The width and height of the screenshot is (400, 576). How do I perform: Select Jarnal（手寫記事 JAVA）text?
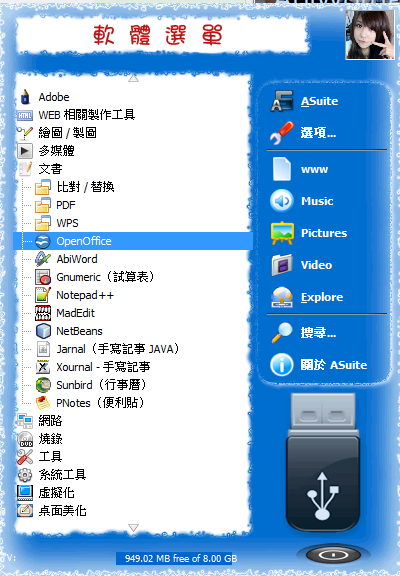pyautogui.click(x=118, y=349)
